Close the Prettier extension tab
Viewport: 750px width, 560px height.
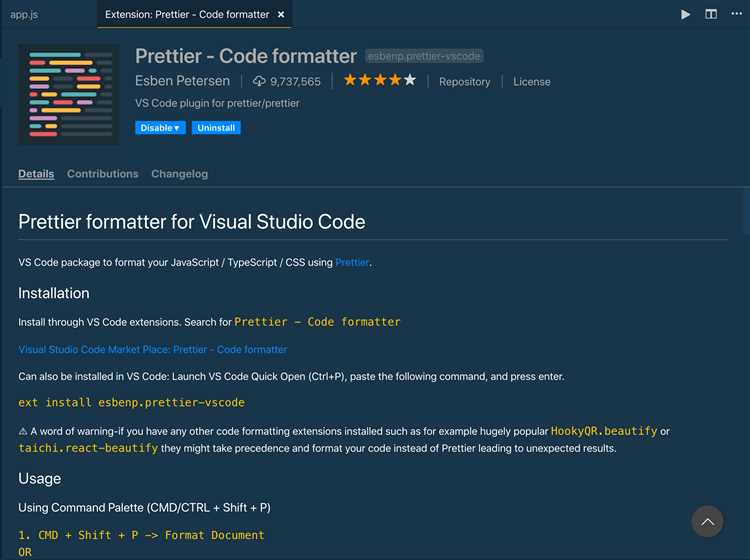[x=281, y=15]
